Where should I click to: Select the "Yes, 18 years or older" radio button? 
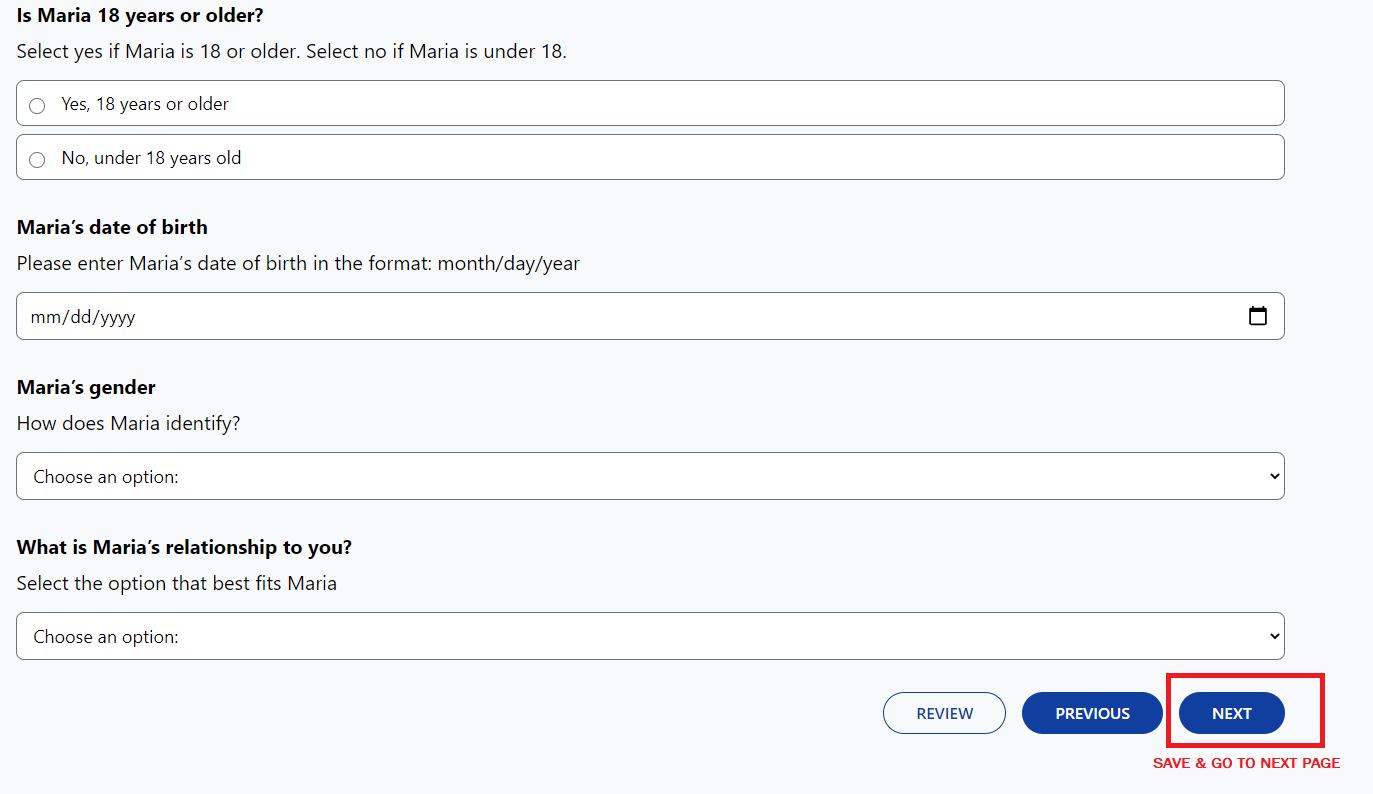tap(37, 105)
